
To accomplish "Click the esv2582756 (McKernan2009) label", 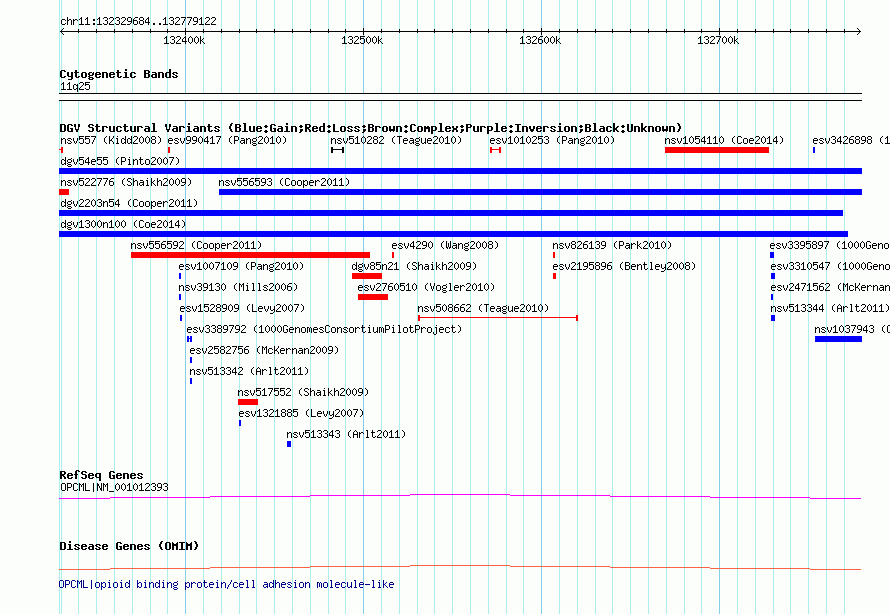I will [264, 350].
